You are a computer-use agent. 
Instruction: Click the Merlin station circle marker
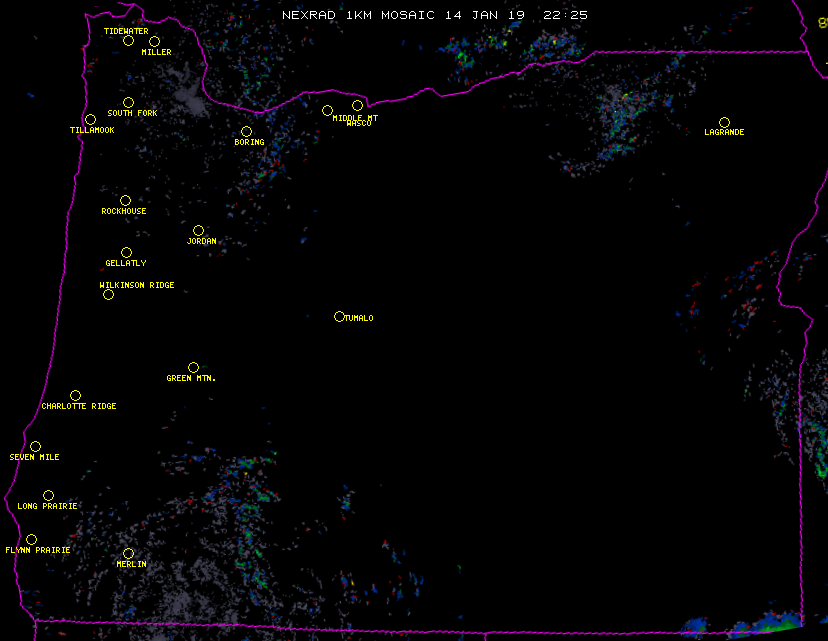coord(128,554)
